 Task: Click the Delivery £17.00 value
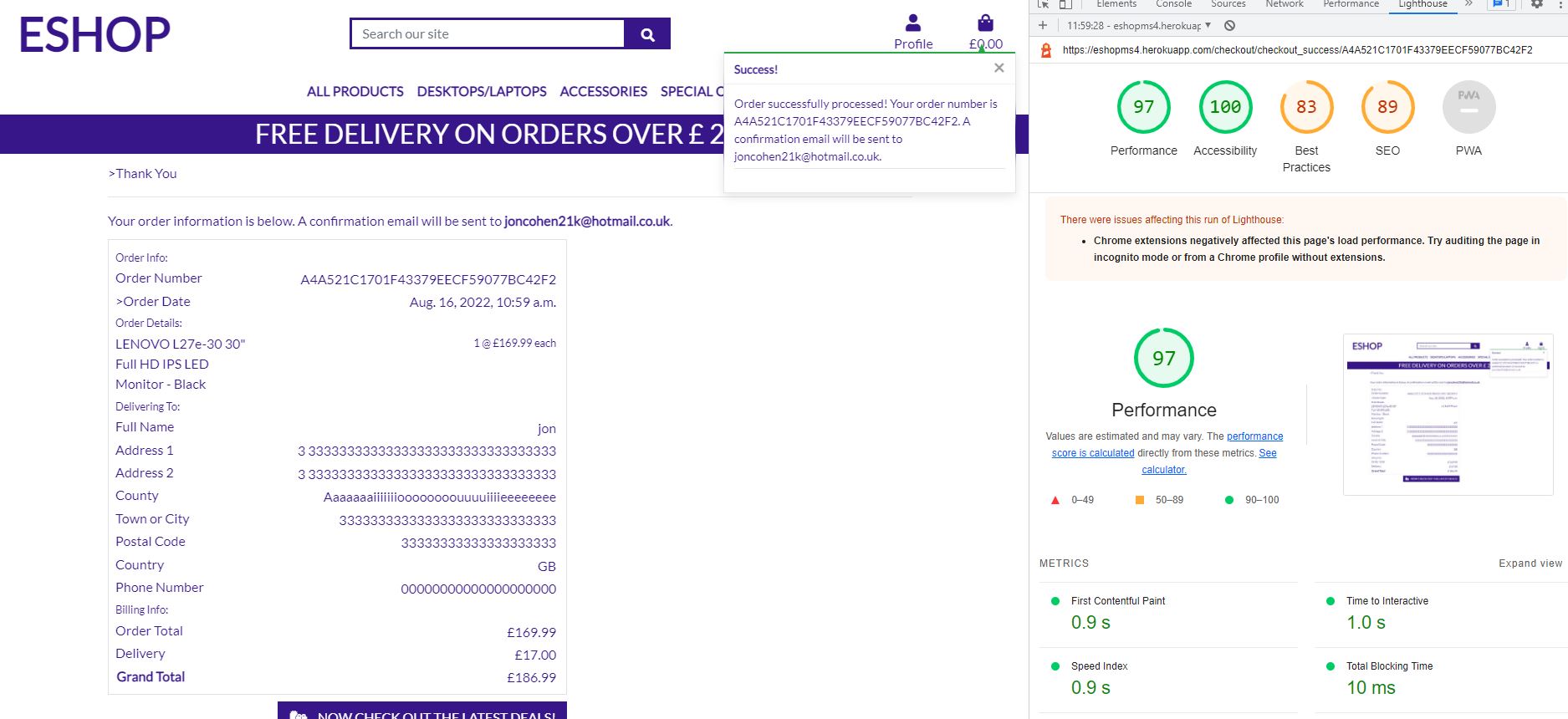(535, 655)
